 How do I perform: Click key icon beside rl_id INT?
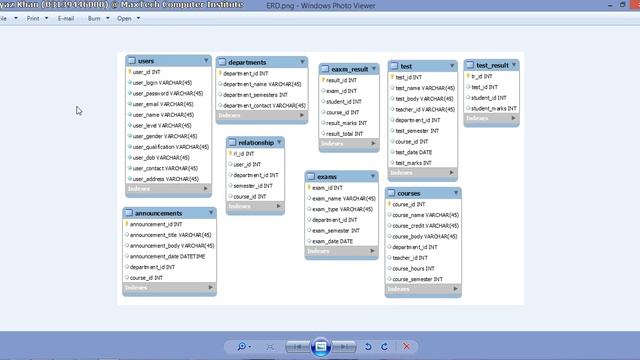[x=231, y=153]
